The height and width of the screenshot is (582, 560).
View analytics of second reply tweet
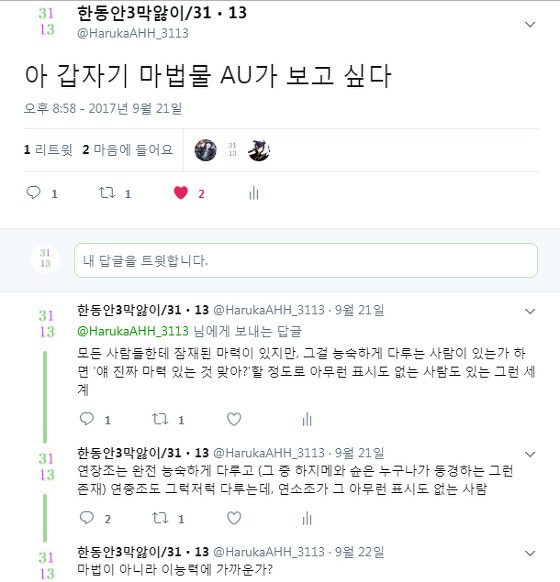coord(307,518)
